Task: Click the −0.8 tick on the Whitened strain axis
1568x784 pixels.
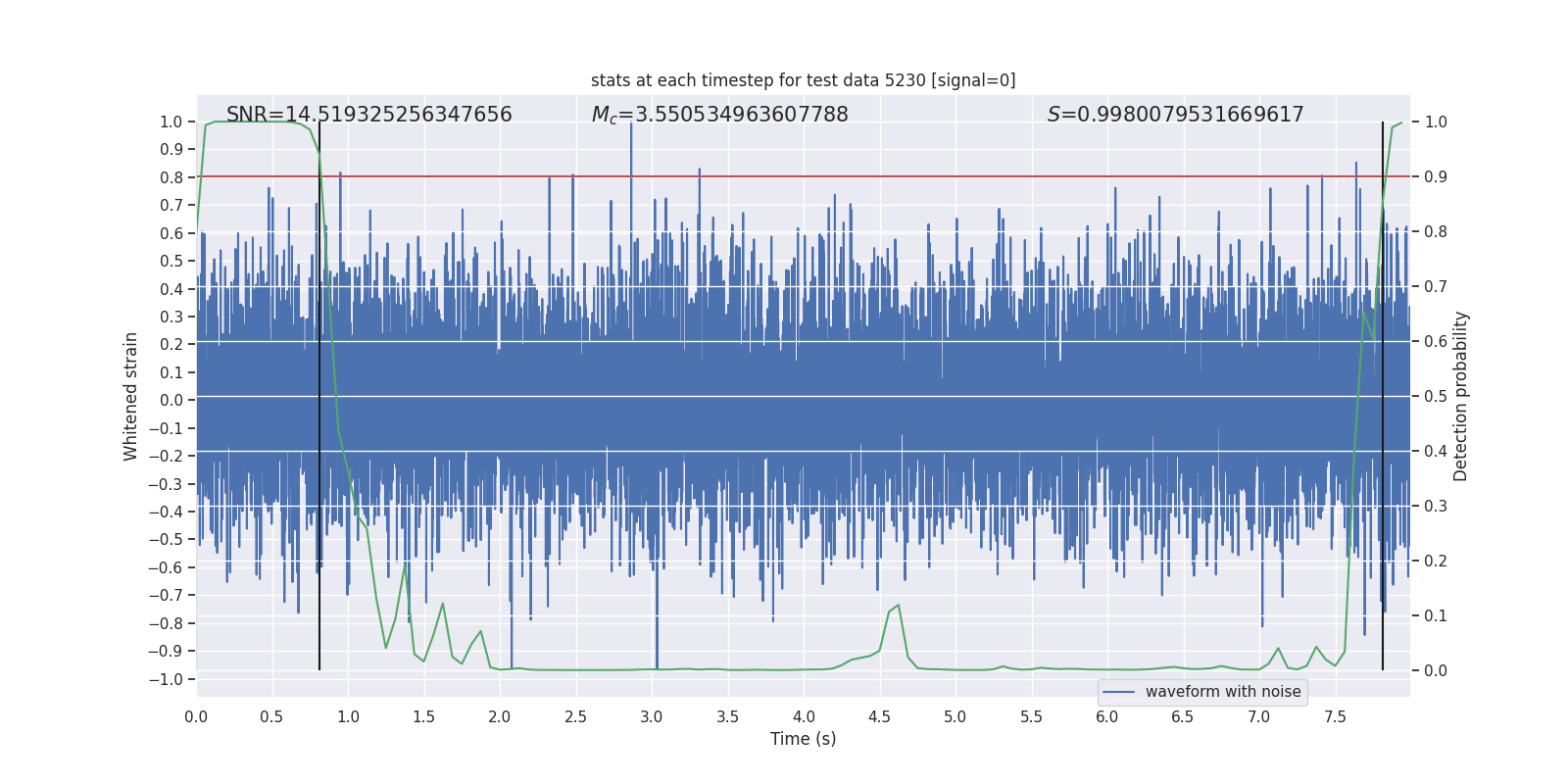Action: click(x=165, y=623)
